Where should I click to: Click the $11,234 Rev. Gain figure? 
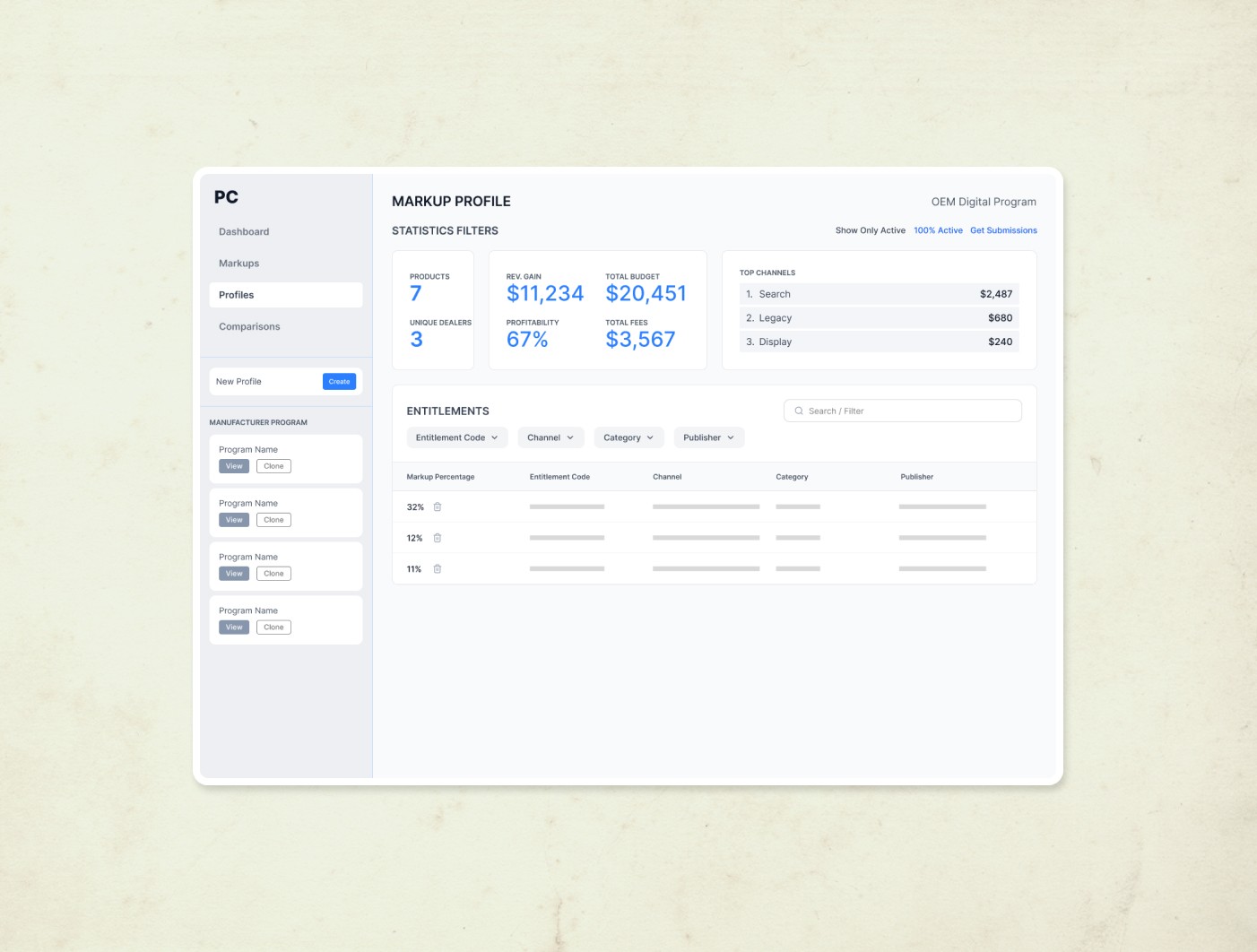(x=544, y=293)
